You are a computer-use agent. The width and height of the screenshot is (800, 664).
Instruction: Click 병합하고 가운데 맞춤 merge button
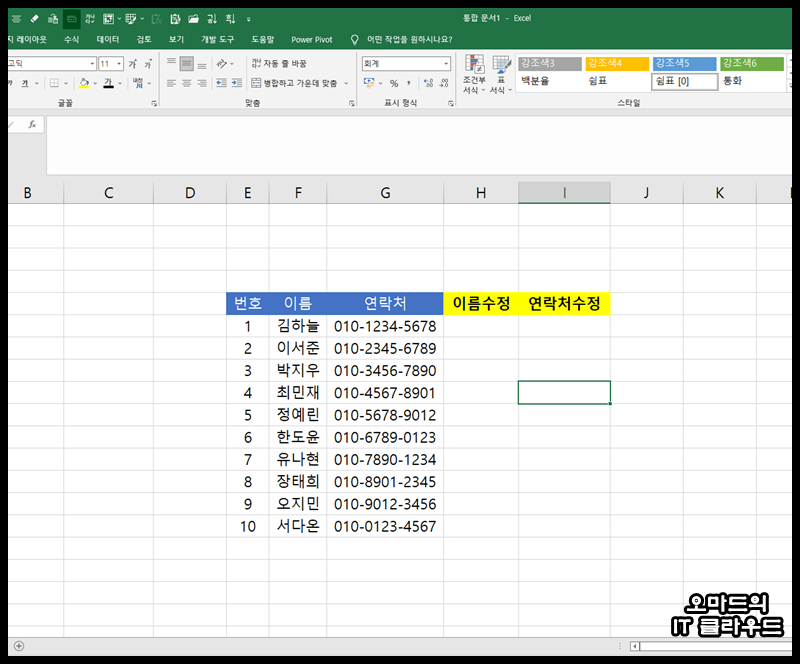pyautogui.click(x=295, y=83)
